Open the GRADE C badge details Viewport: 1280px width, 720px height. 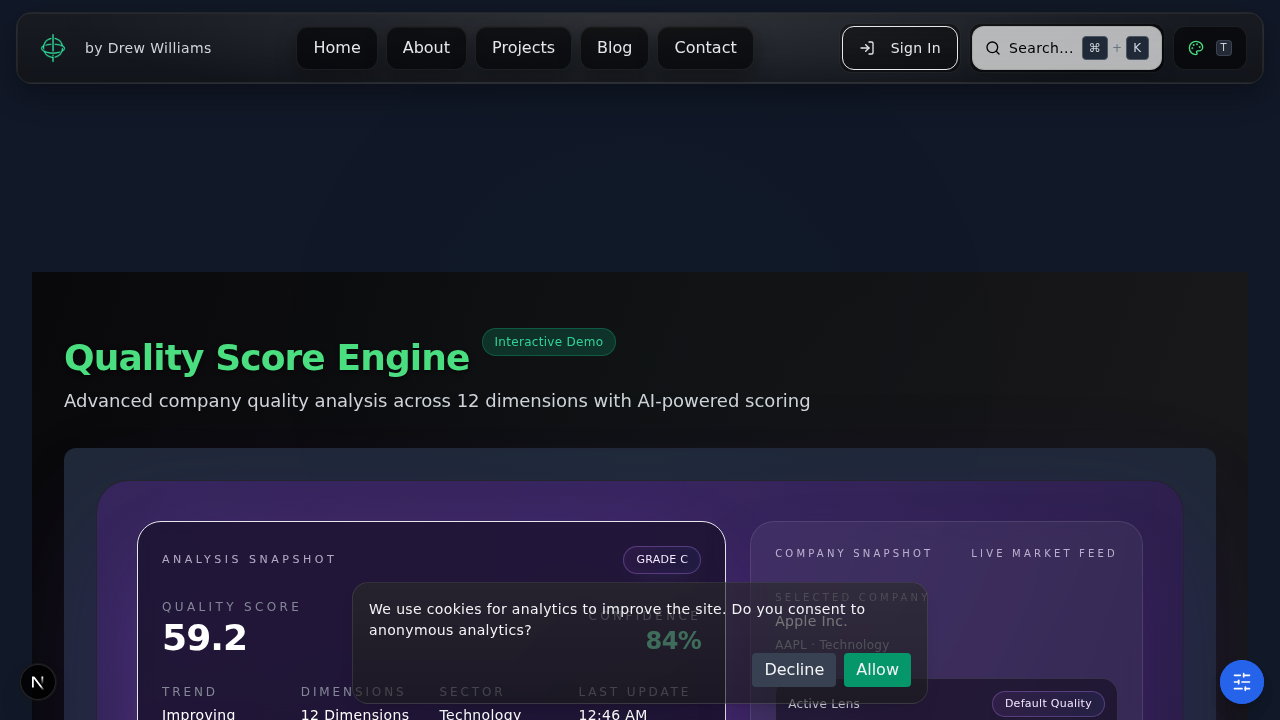coord(661,560)
